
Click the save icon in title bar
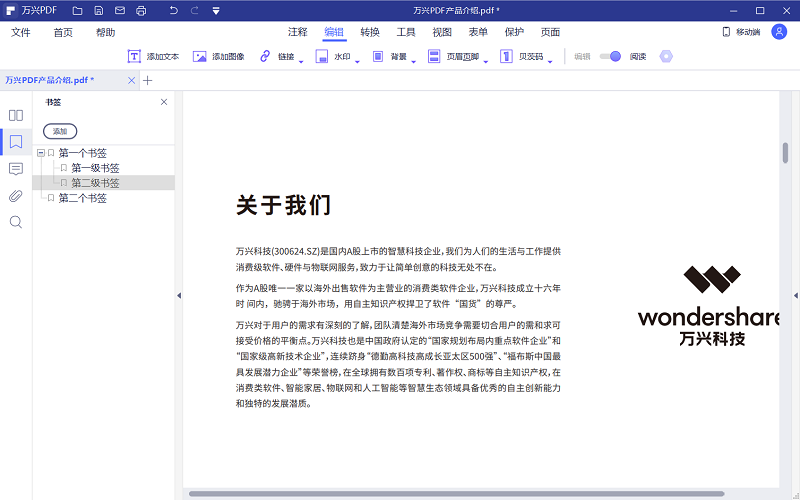click(98, 10)
